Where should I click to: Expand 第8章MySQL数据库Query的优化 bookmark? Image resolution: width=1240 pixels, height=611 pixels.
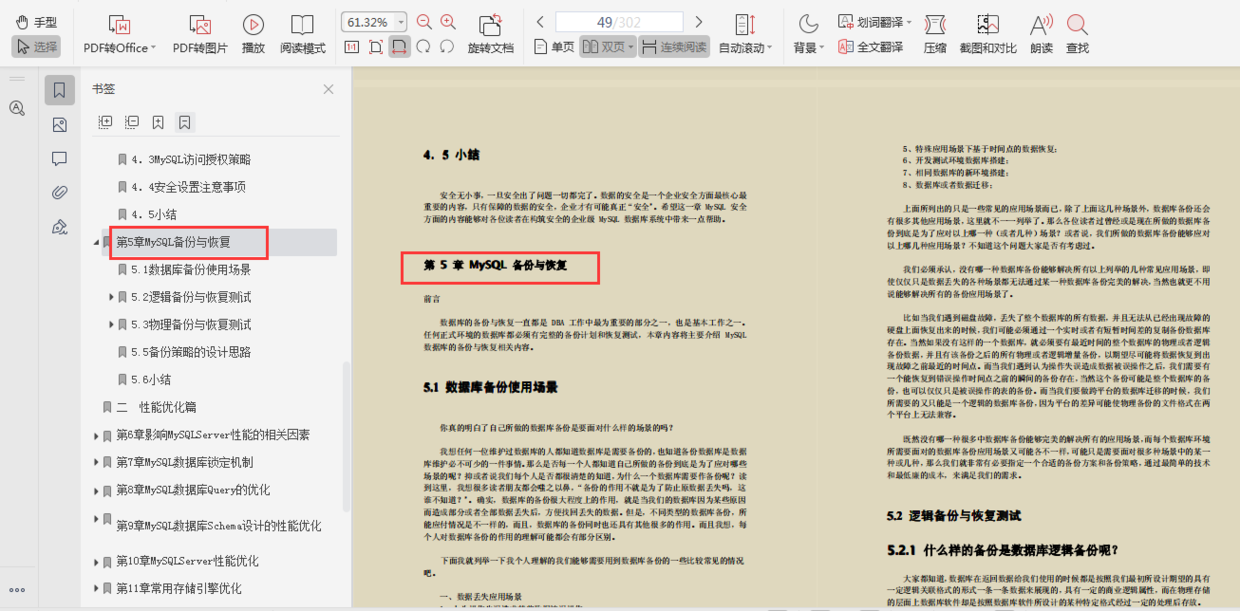point(97,490)
